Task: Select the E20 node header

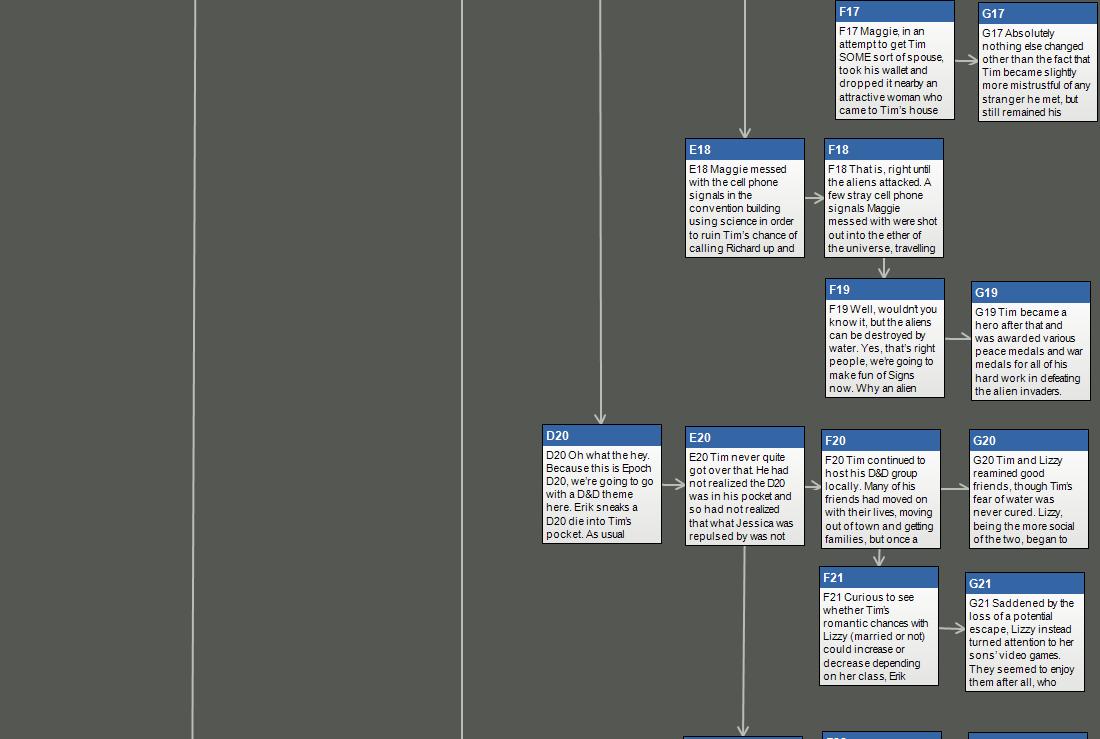Action: coord(744,438)
